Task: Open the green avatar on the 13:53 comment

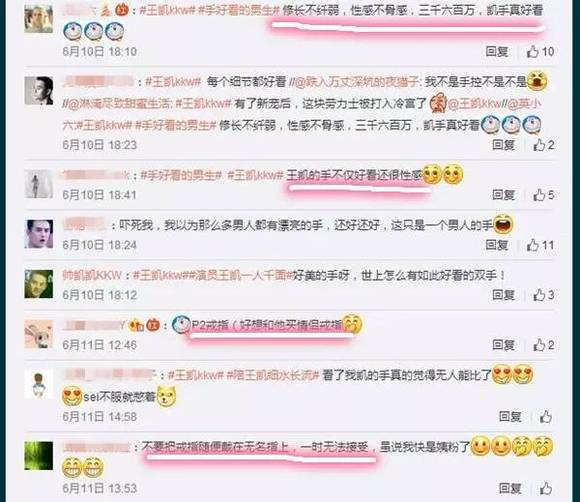Action: pyautogui.click(x=39, y=455)
